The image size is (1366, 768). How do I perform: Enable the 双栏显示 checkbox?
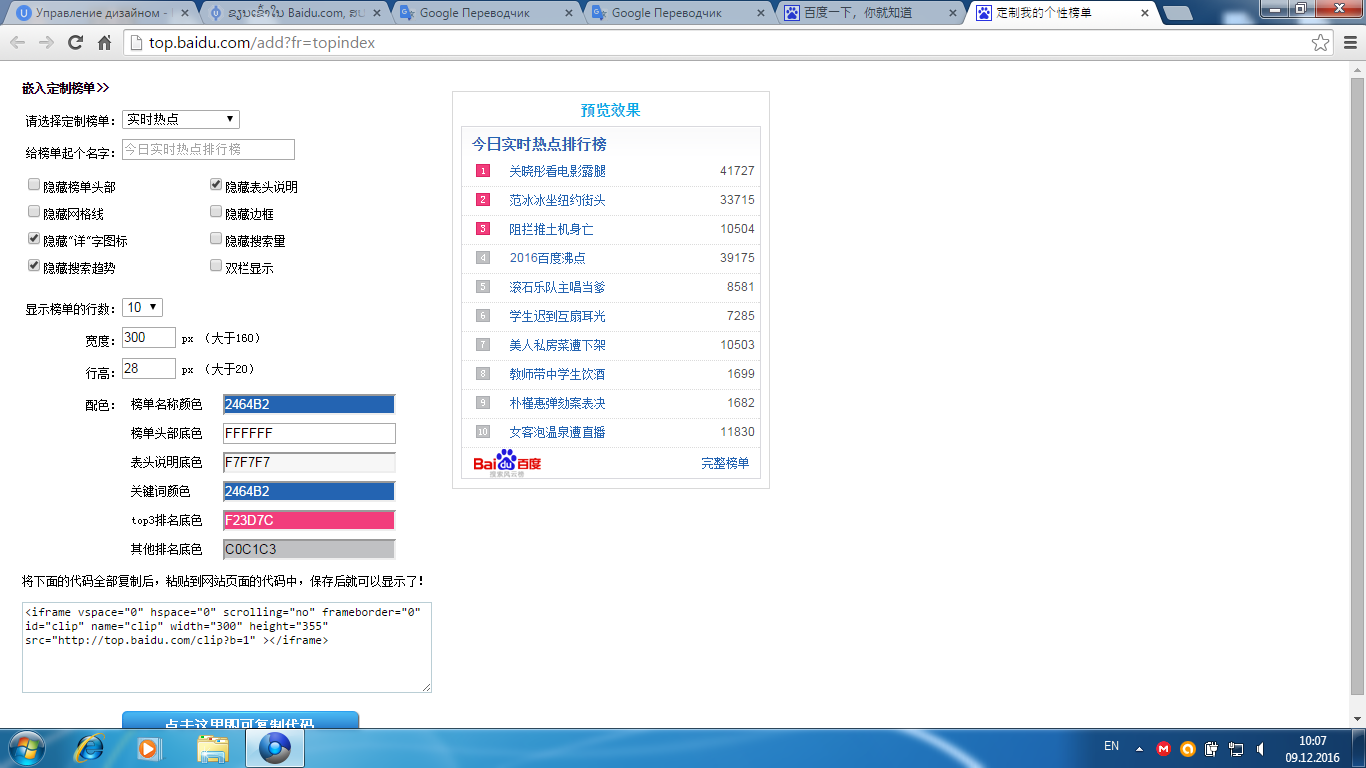tap(216, 266)
